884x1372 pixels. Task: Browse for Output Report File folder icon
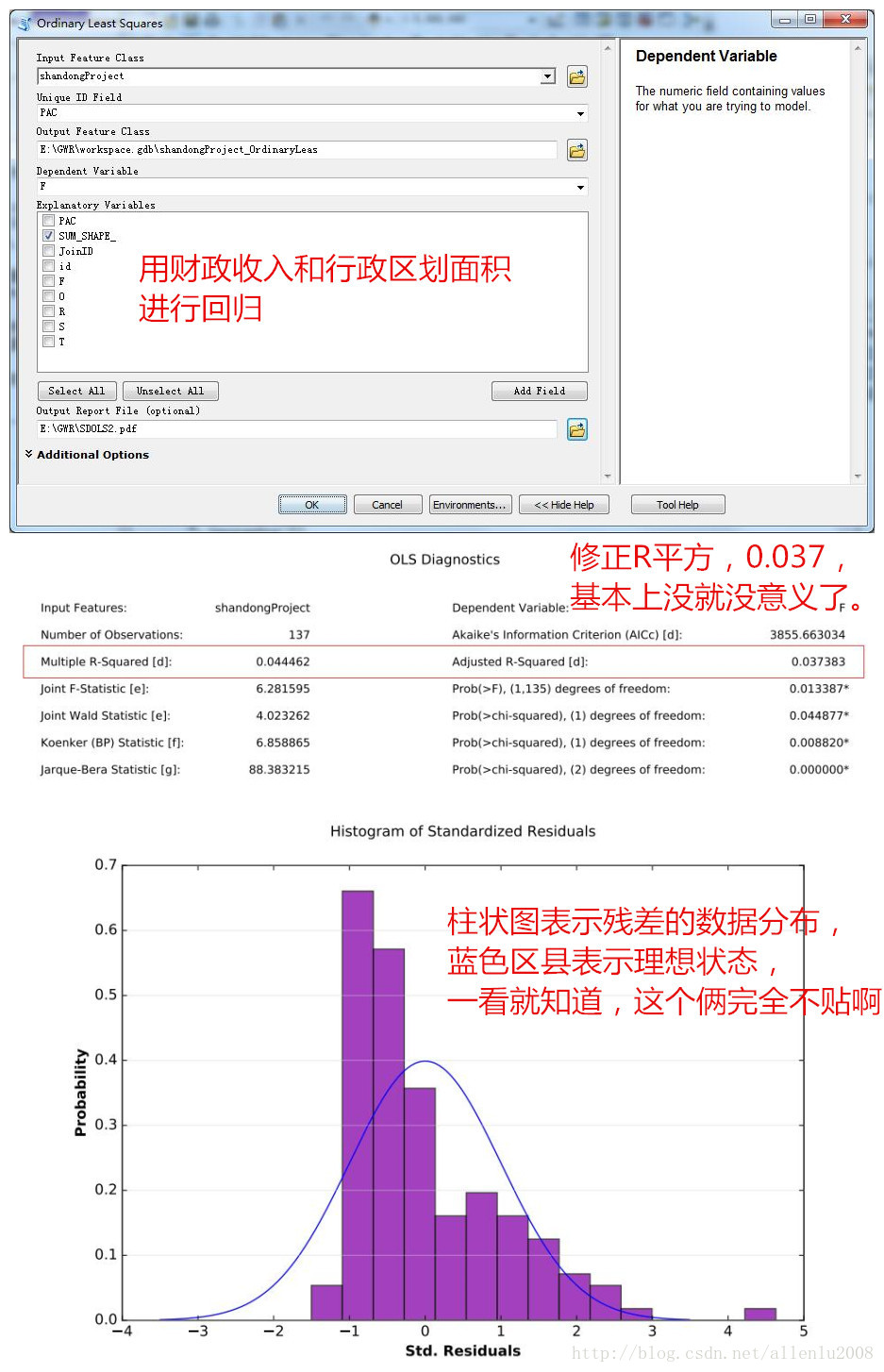[x=577, y=429]
